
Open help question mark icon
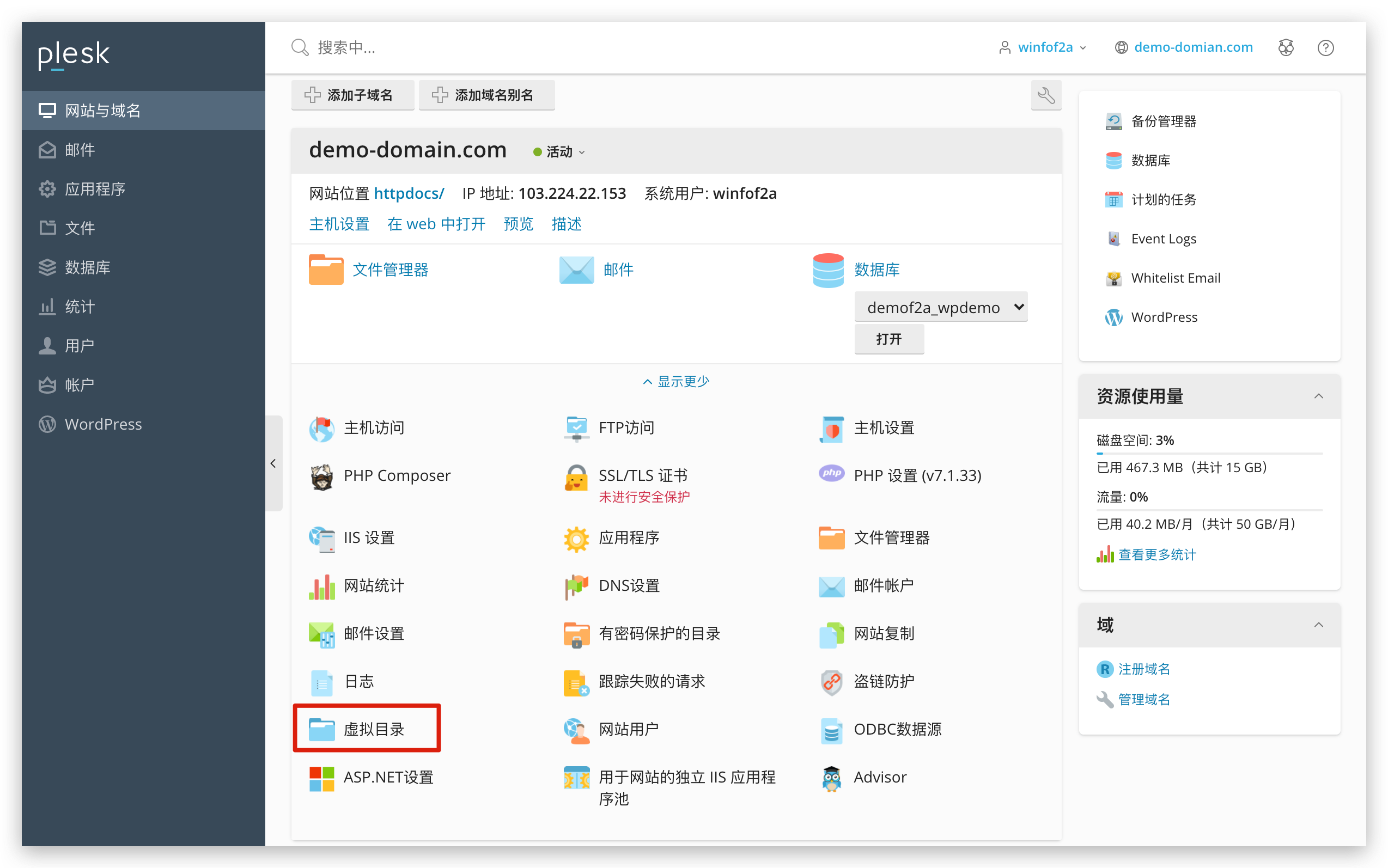[x=1325, y=48]
